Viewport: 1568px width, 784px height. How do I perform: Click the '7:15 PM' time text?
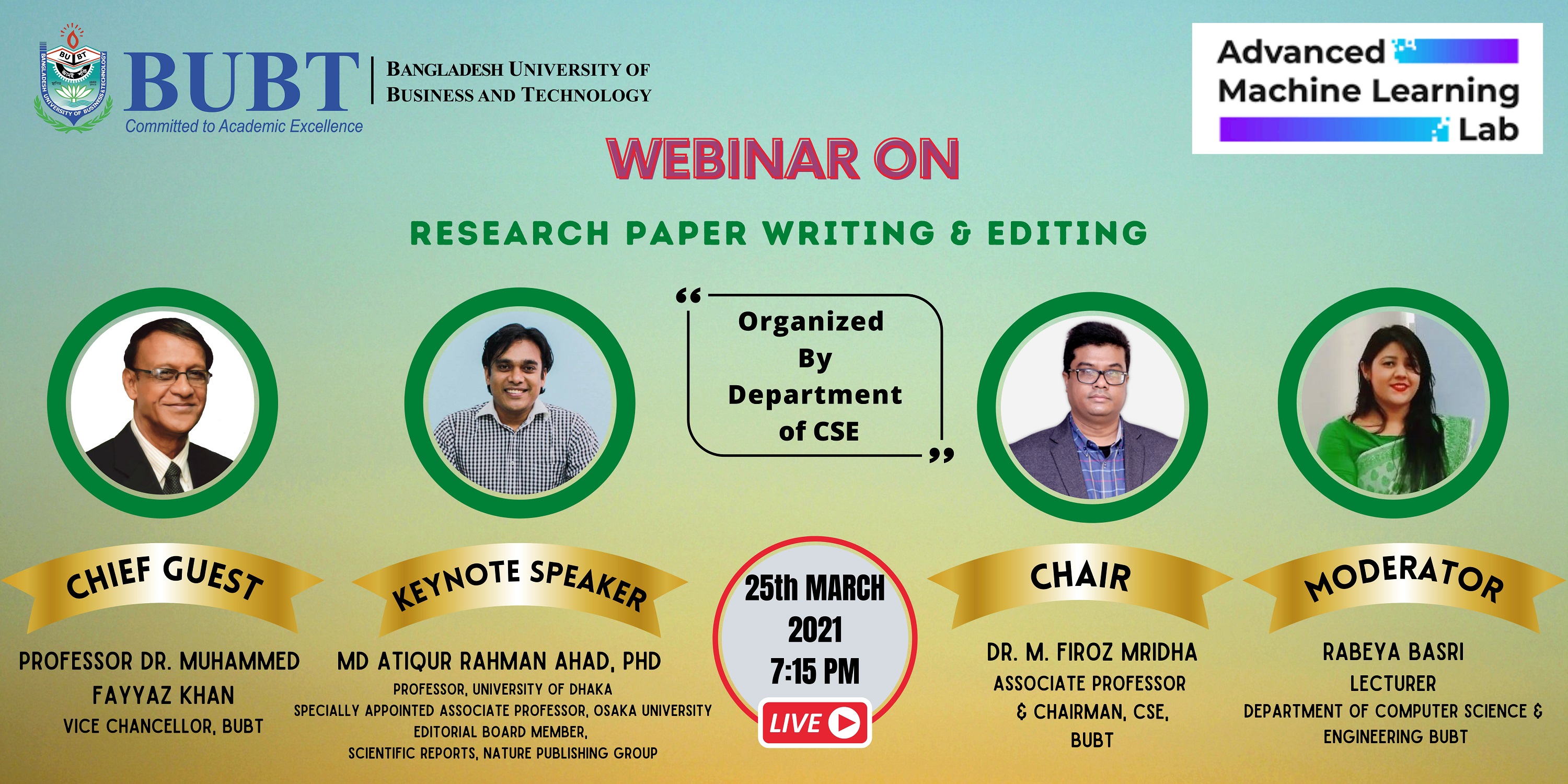point(815,672)
